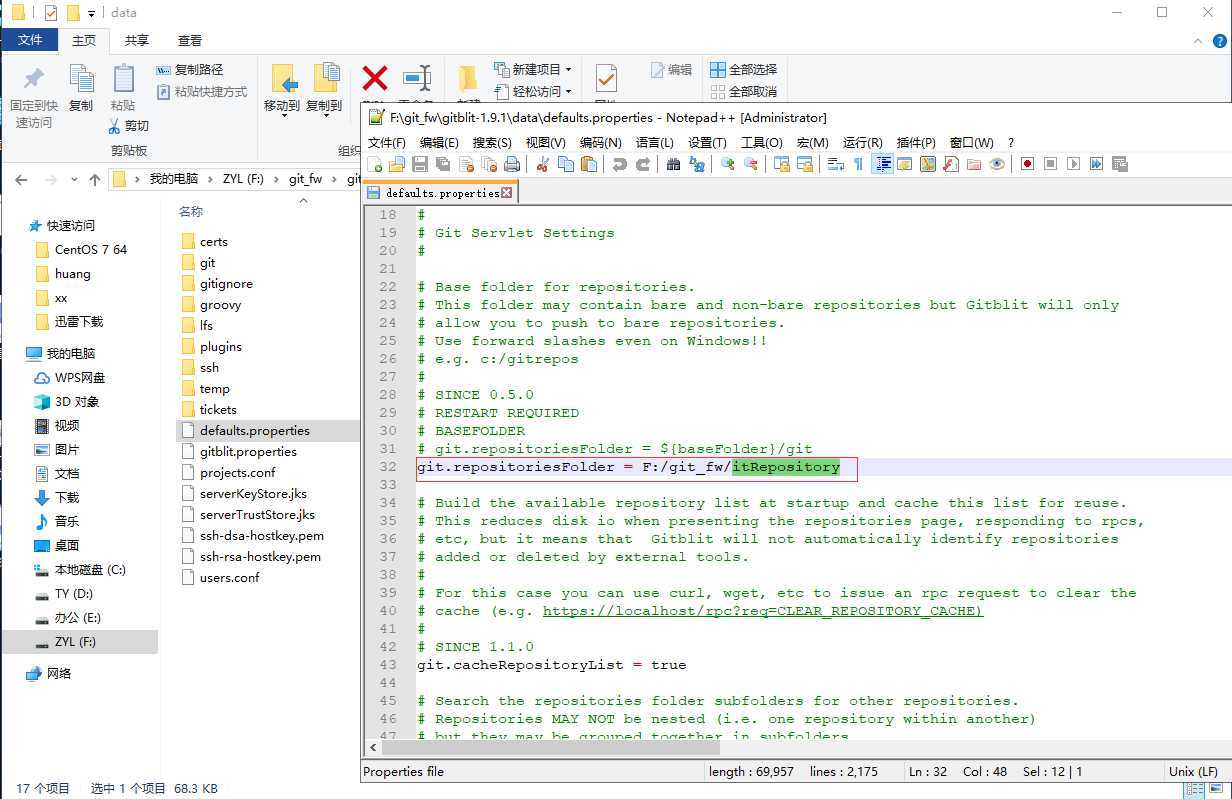Image resolution: width=1232 pixels, height=799 pixels.
Task: Redo the edit in Notepad++ toolbar
Action: click(x=644, y=164)
